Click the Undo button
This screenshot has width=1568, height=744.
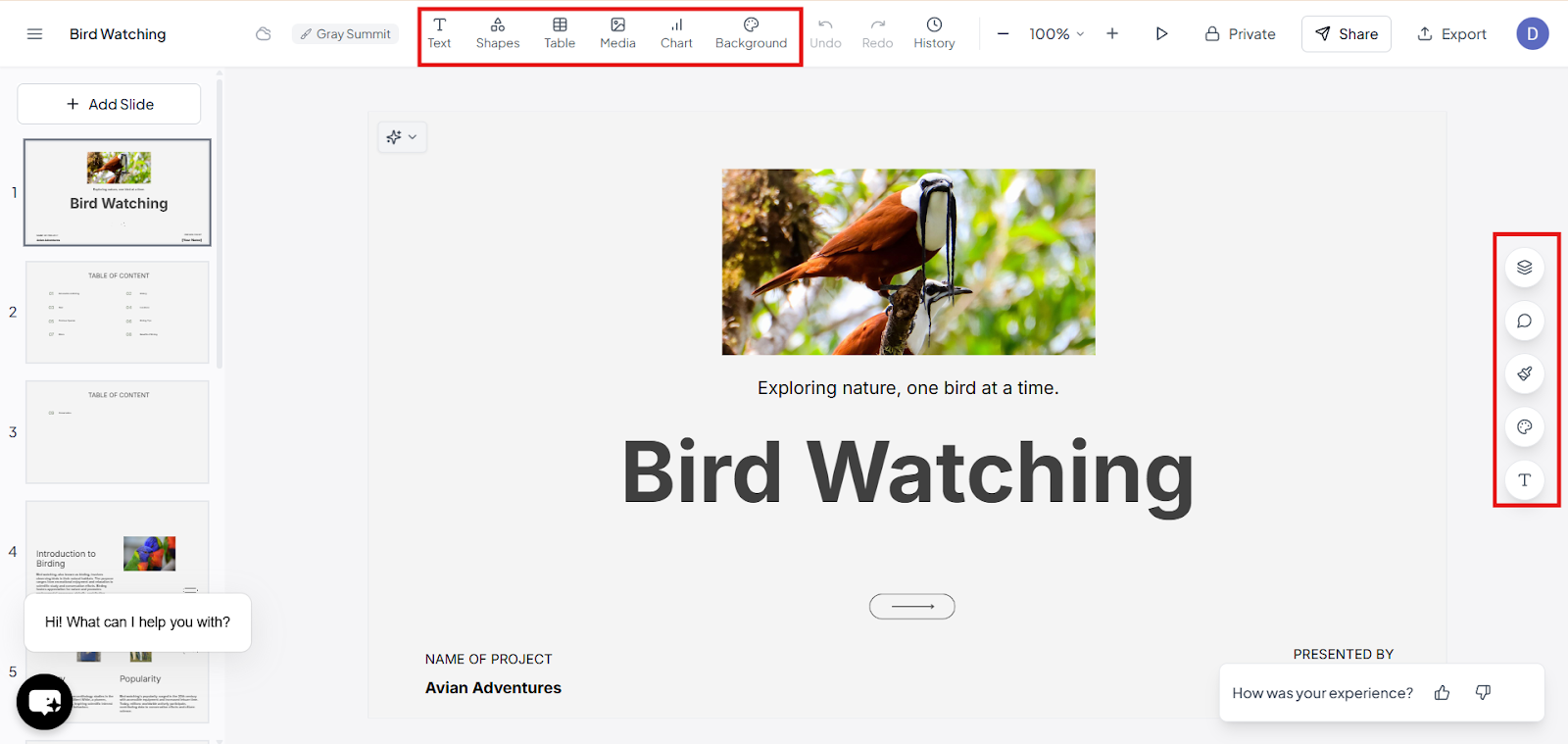pyautogui.click(x=825, y=33)
